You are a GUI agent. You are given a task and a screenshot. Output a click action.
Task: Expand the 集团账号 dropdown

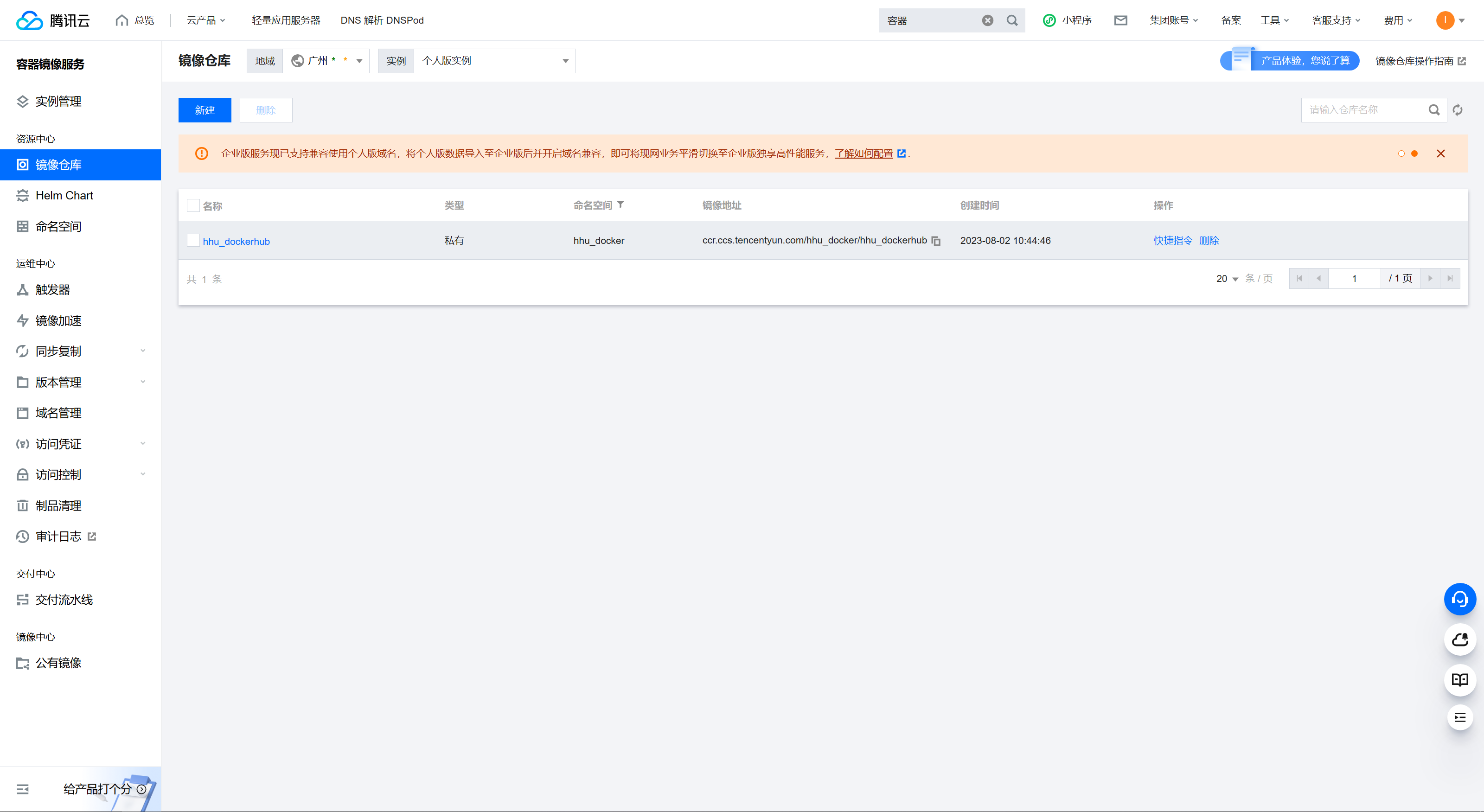coord(1173,20)
